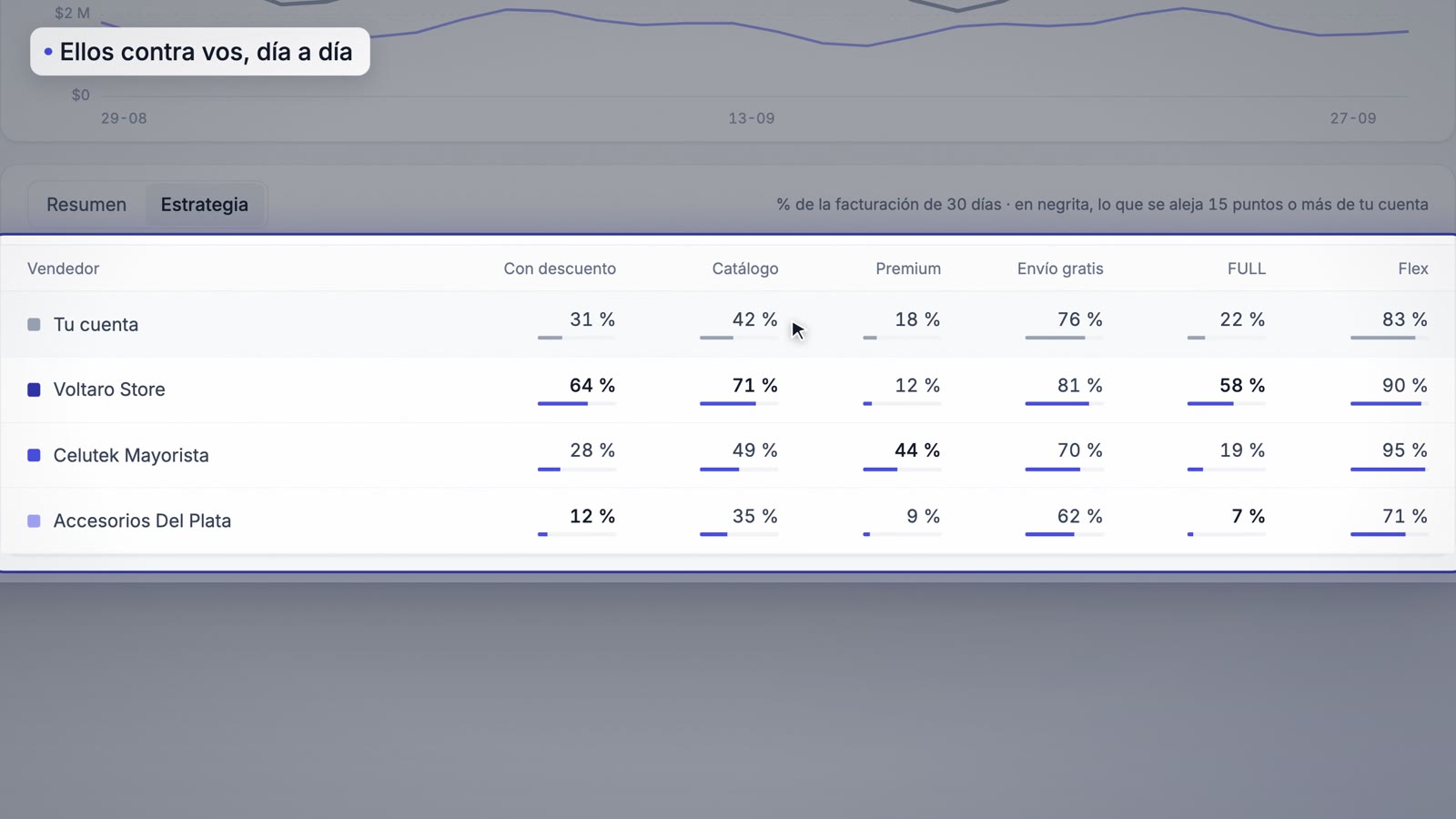Click Voltaro Store's 81 % Envío gratis value

point(1080,385)
